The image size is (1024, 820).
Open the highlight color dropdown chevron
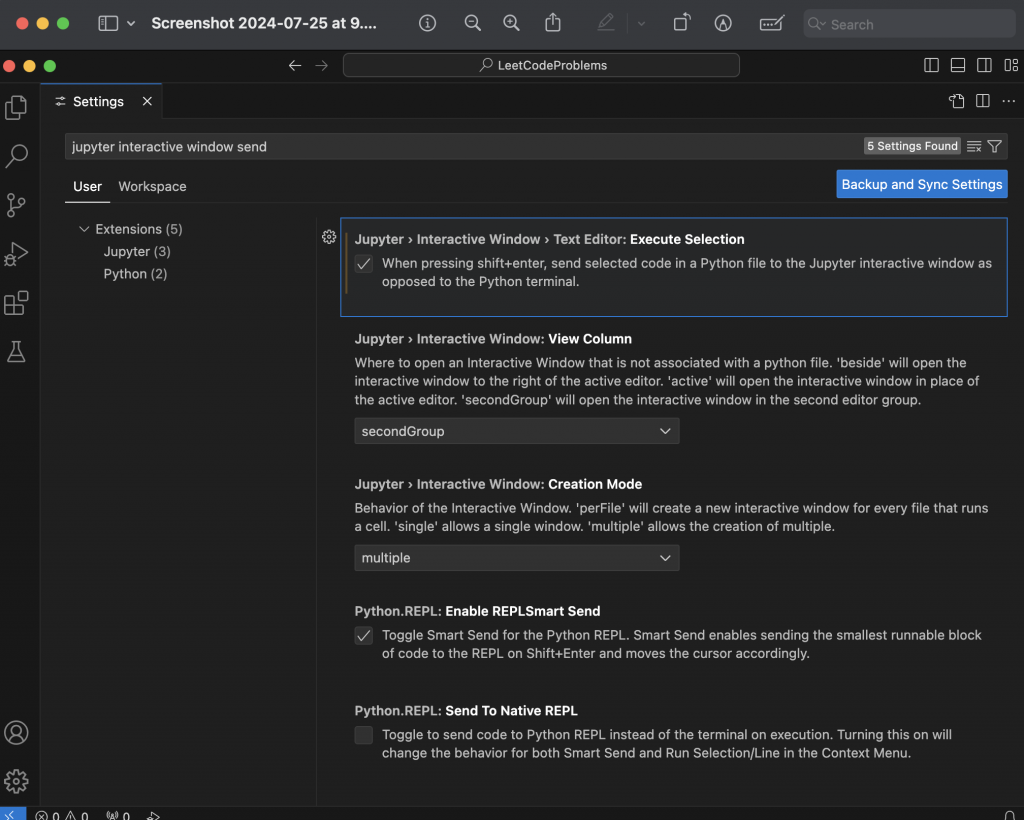click(x=641, y=24)
